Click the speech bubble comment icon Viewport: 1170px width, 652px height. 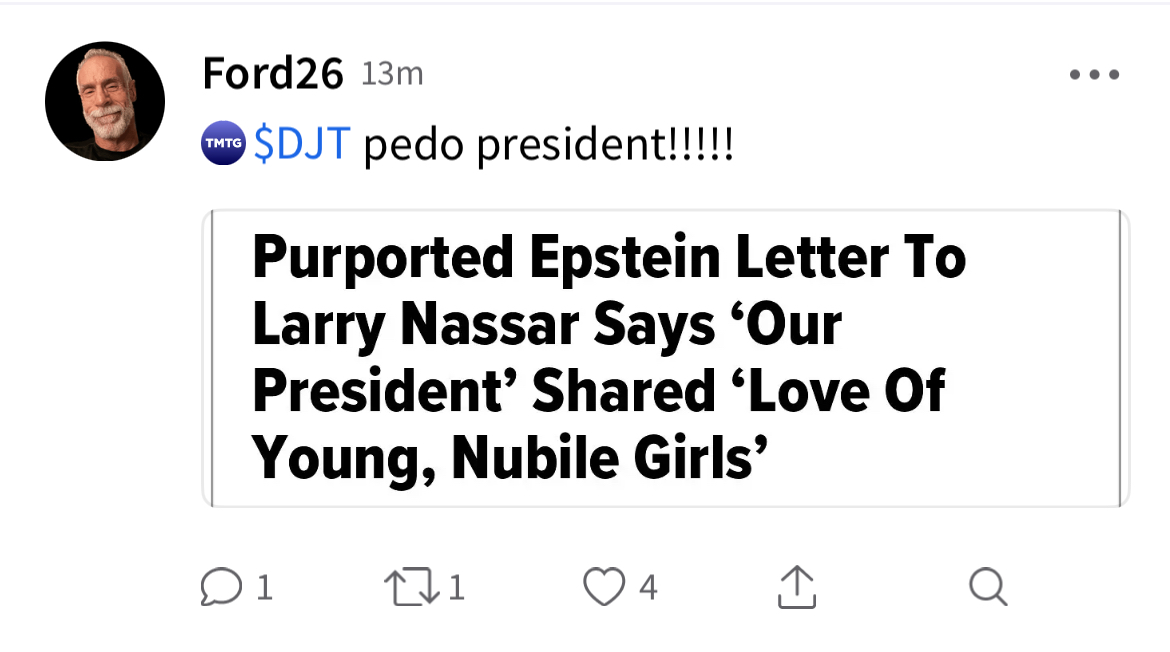pyautogui.click(x=220, y=587)
